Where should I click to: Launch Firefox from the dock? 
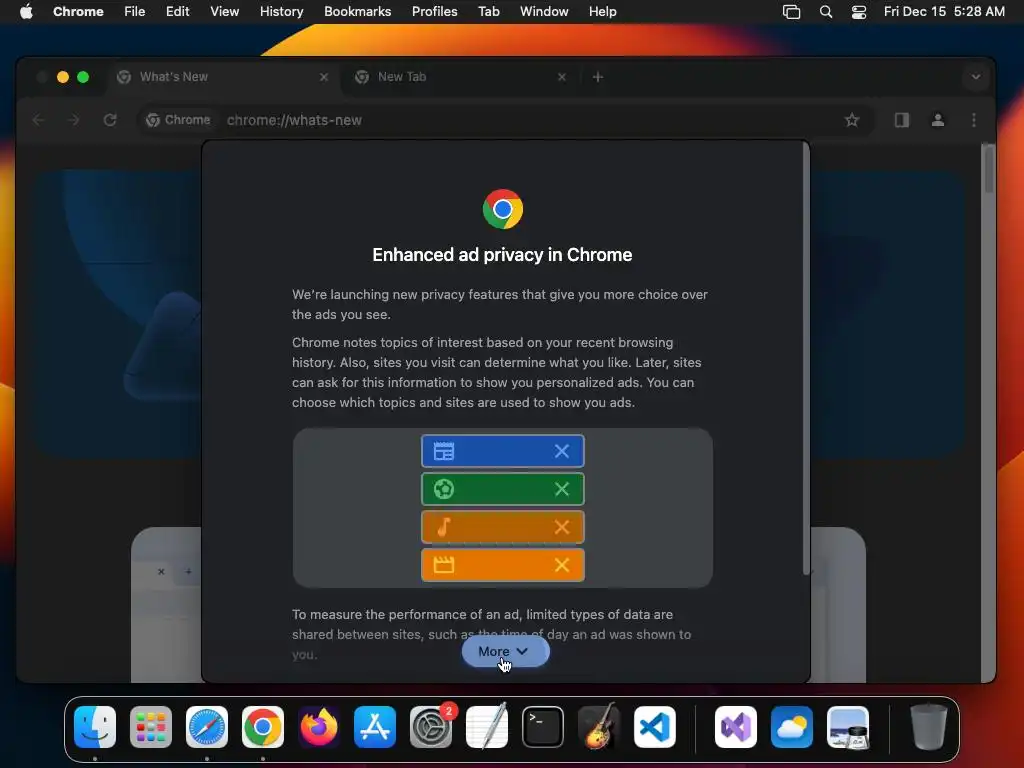click(319, 727)
